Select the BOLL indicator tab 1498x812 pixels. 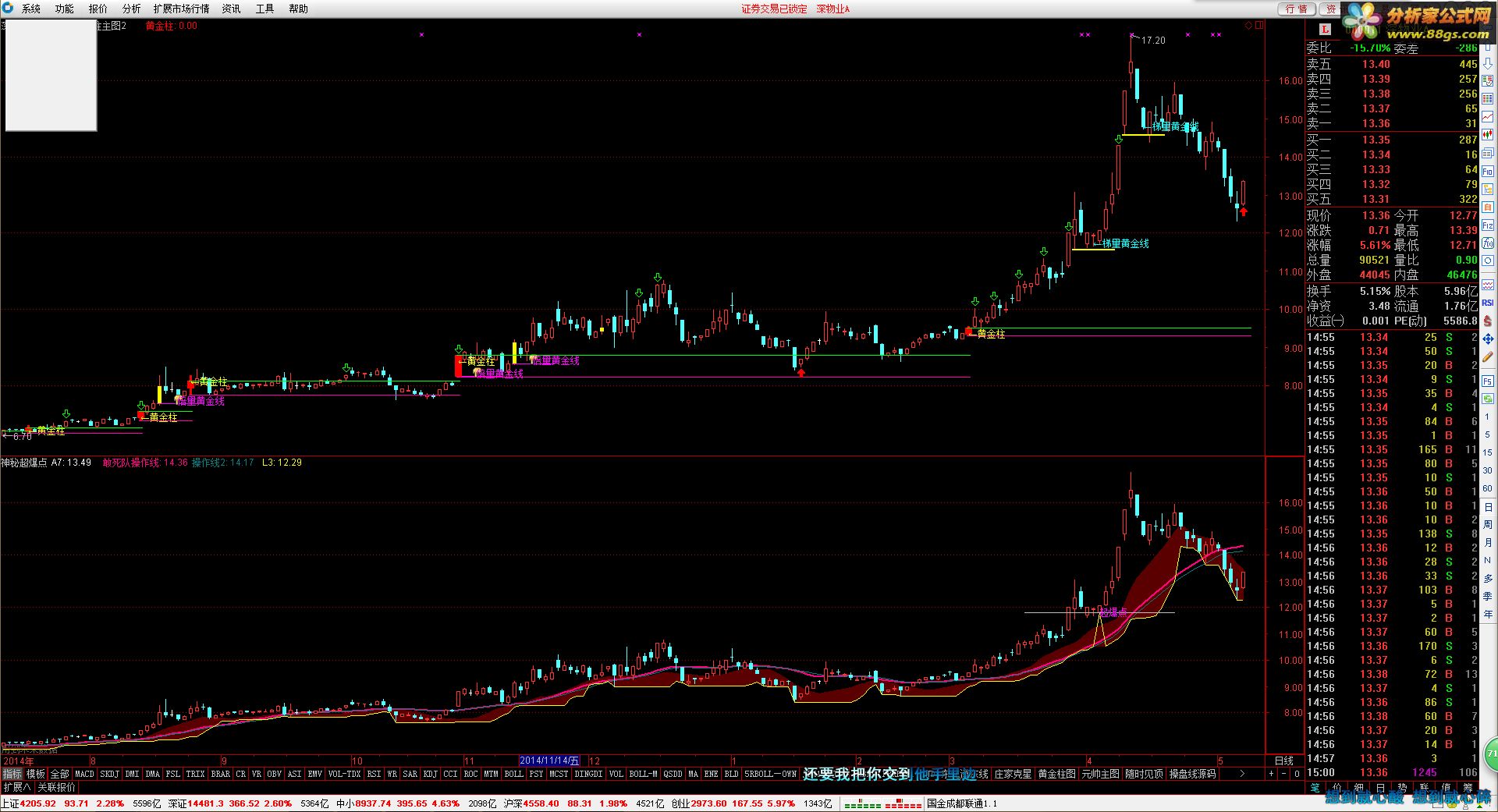tap(513, 774)
